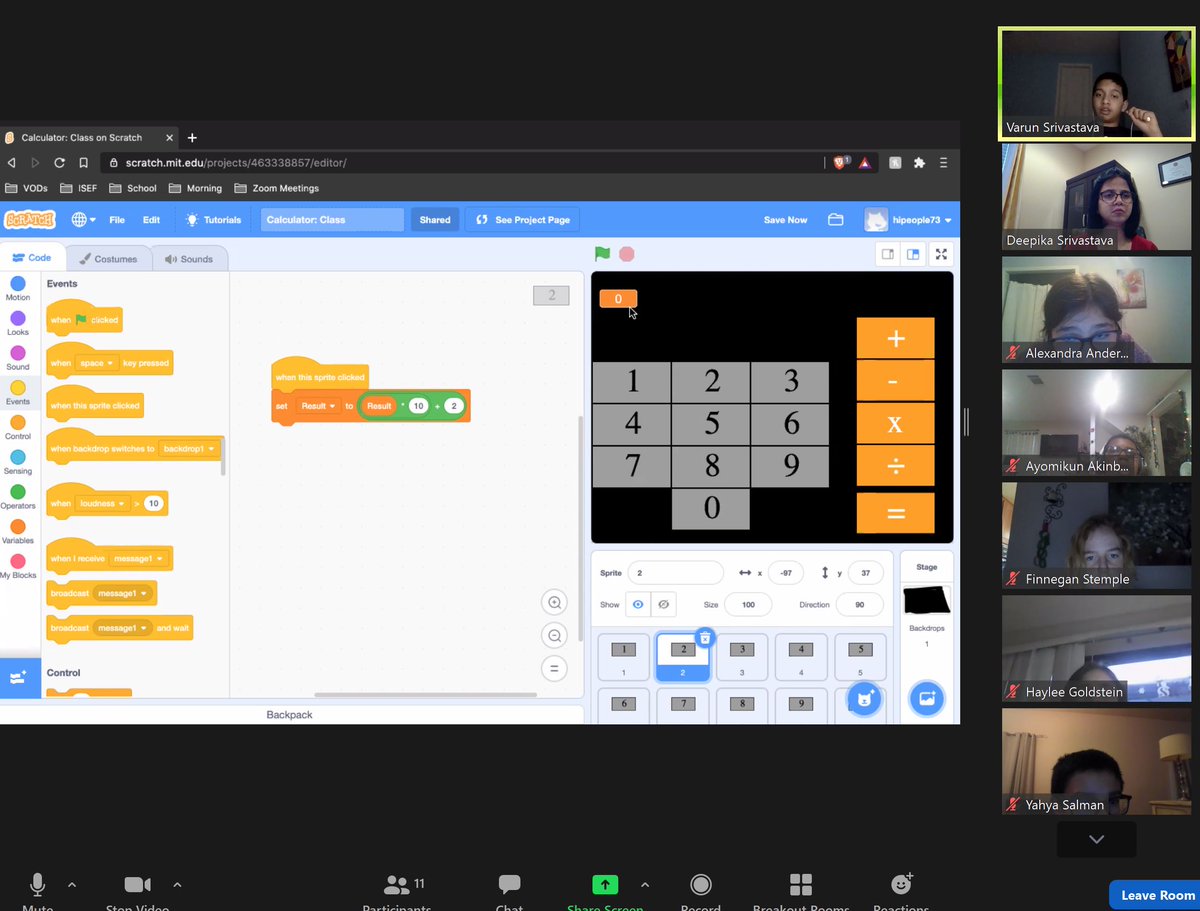Click the red stop sign icon
The image size is (1200, 911).
(x=627, y=254)
